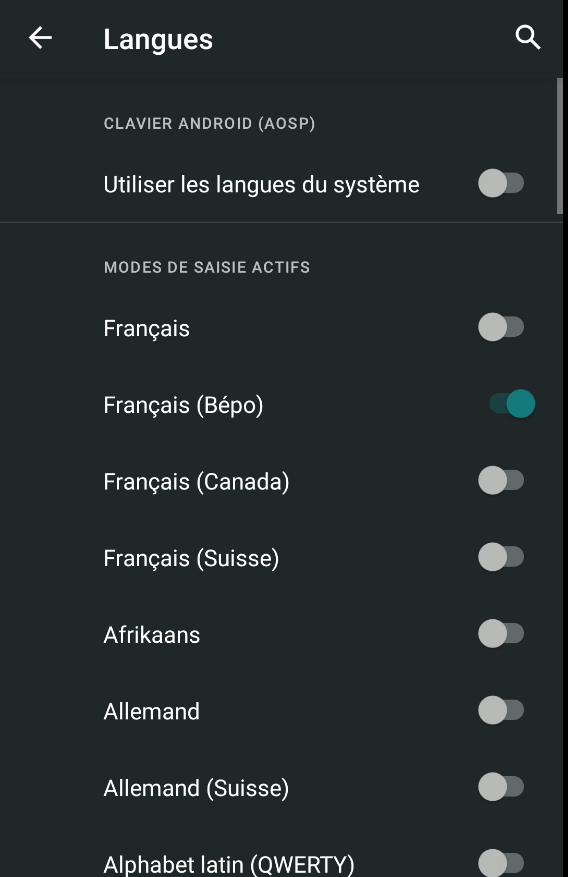Viewport: 568px width, 877px height.
Task: Tap the Français (Suisse) label text
Action: [x=191, y=558]
